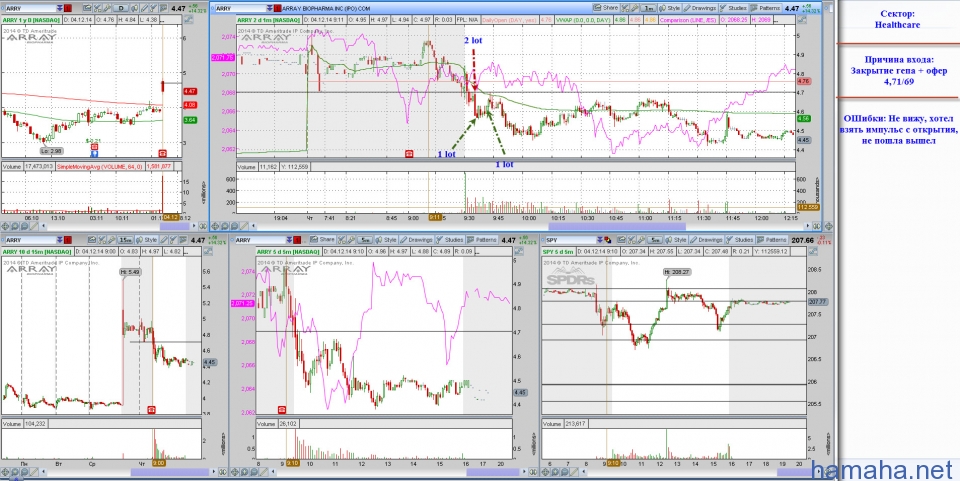Open the Studies button on the ARRY 5 d 5m chart

(449, 239)
